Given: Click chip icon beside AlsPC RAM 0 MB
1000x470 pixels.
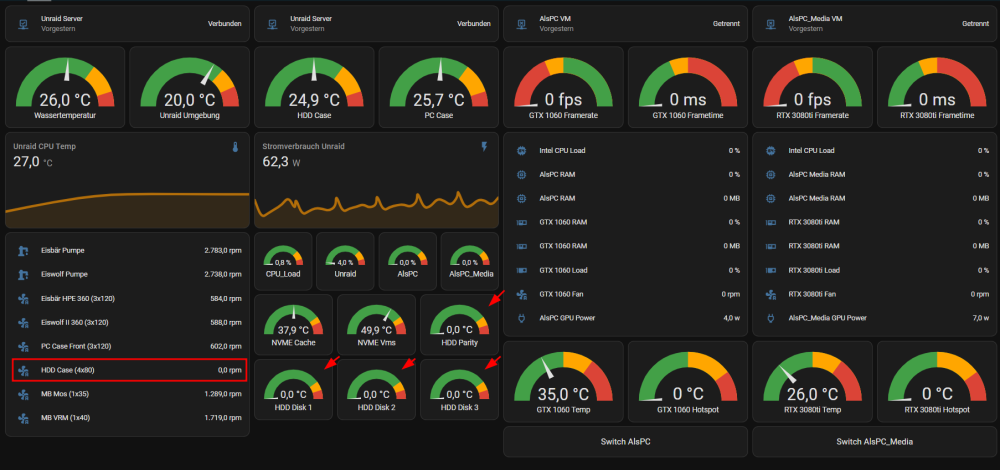Looking at the screenshot, I should coord(522,198).
